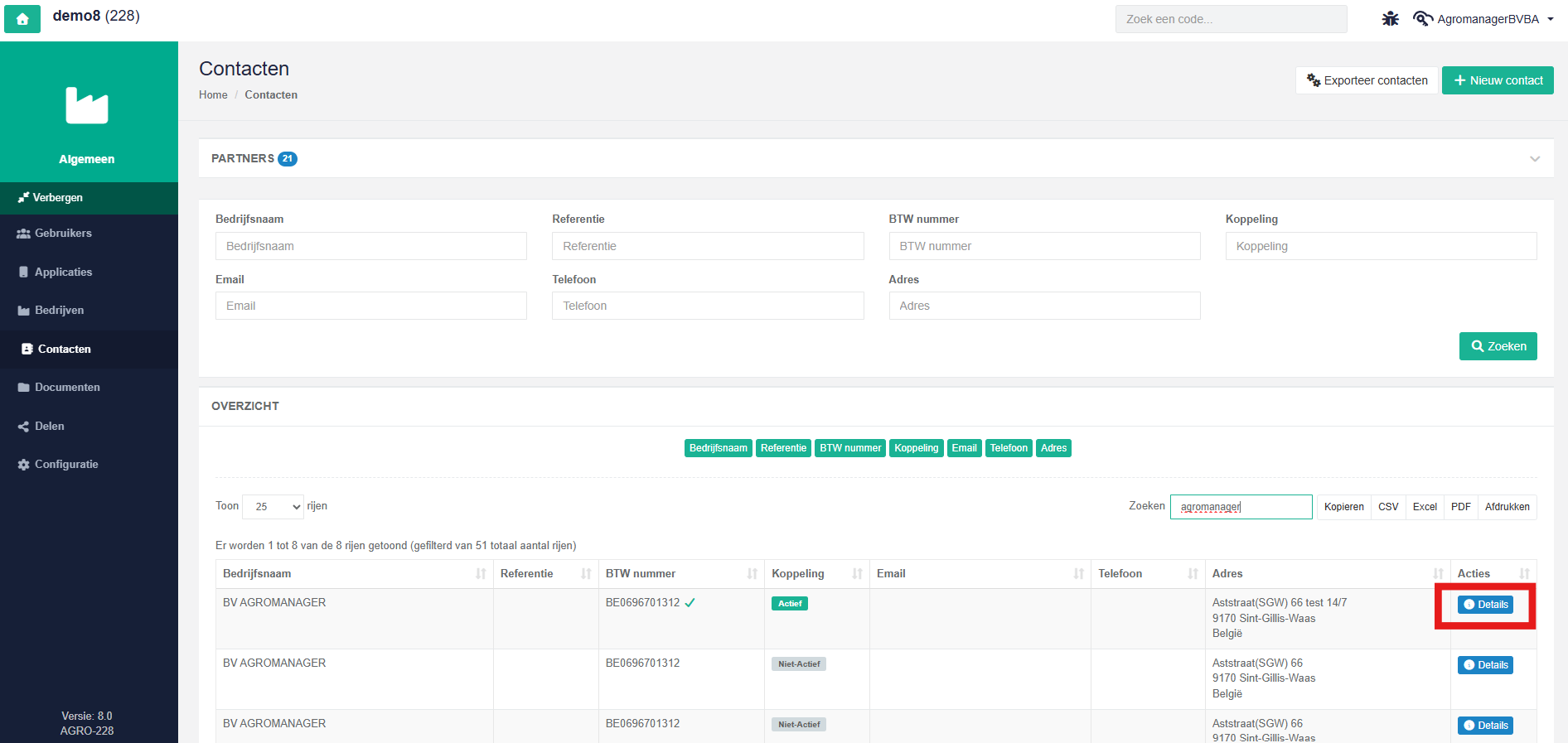Open Gebruikers in the sidebar
The image size is (1568, 743).
(x=89, y=234)
